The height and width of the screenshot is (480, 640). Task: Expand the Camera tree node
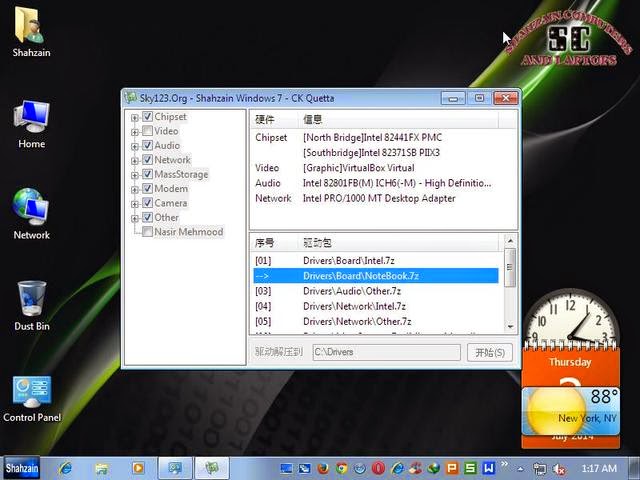135,204
